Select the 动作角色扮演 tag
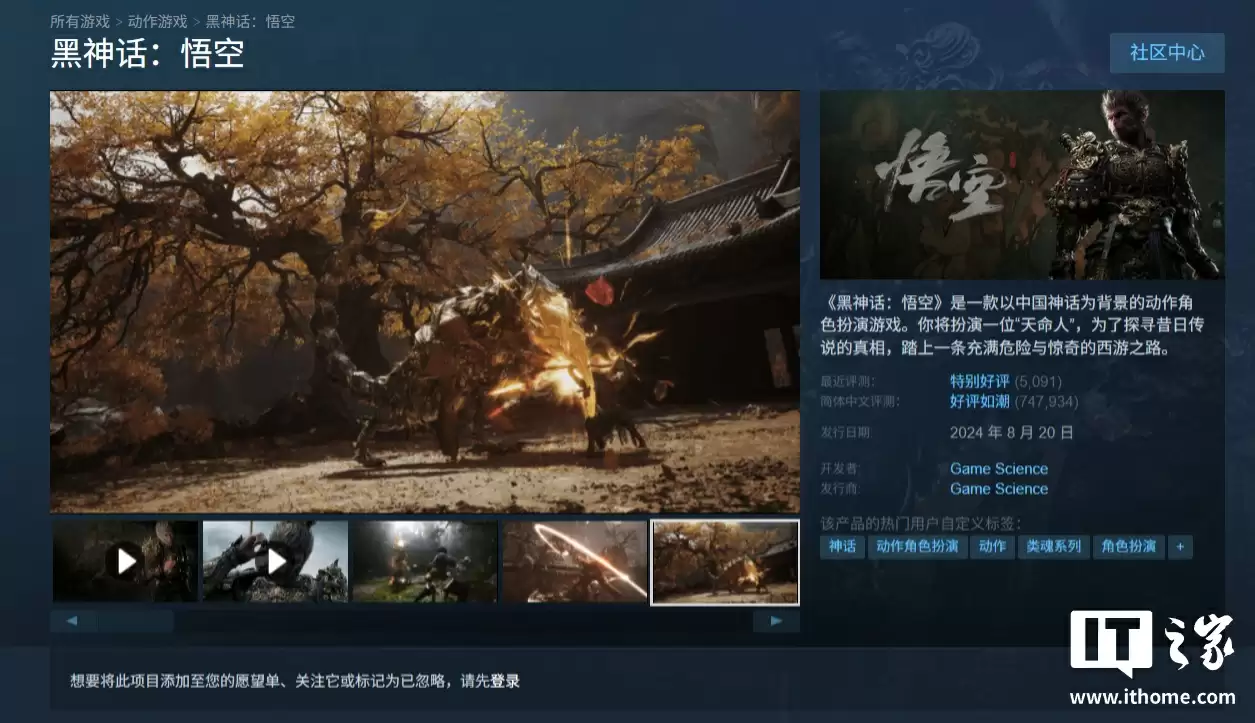The width and height of the screenshot is (1255, 723). (917, 546)
